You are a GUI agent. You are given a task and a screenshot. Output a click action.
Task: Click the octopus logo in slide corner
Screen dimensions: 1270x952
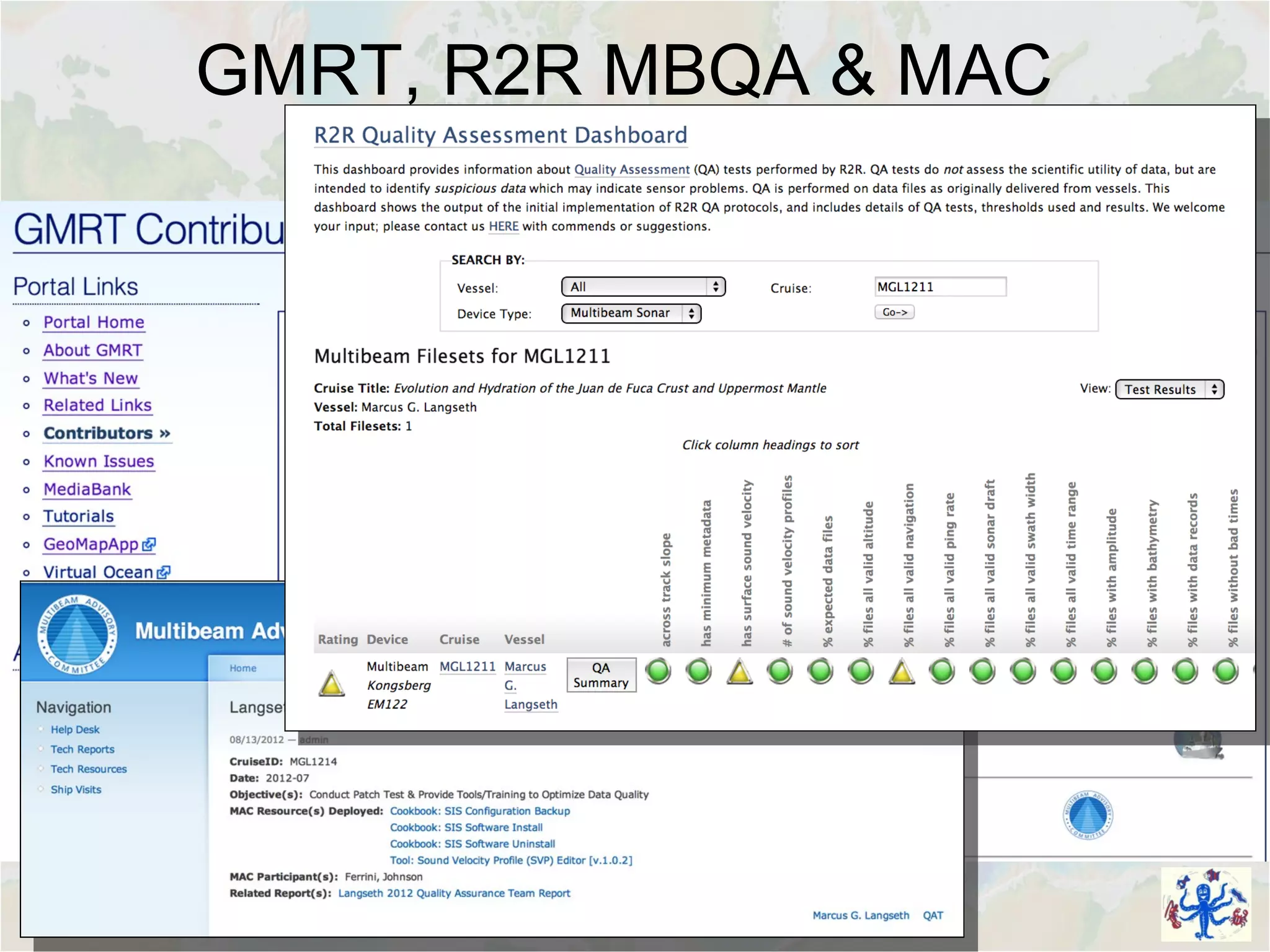point(1206,904)
